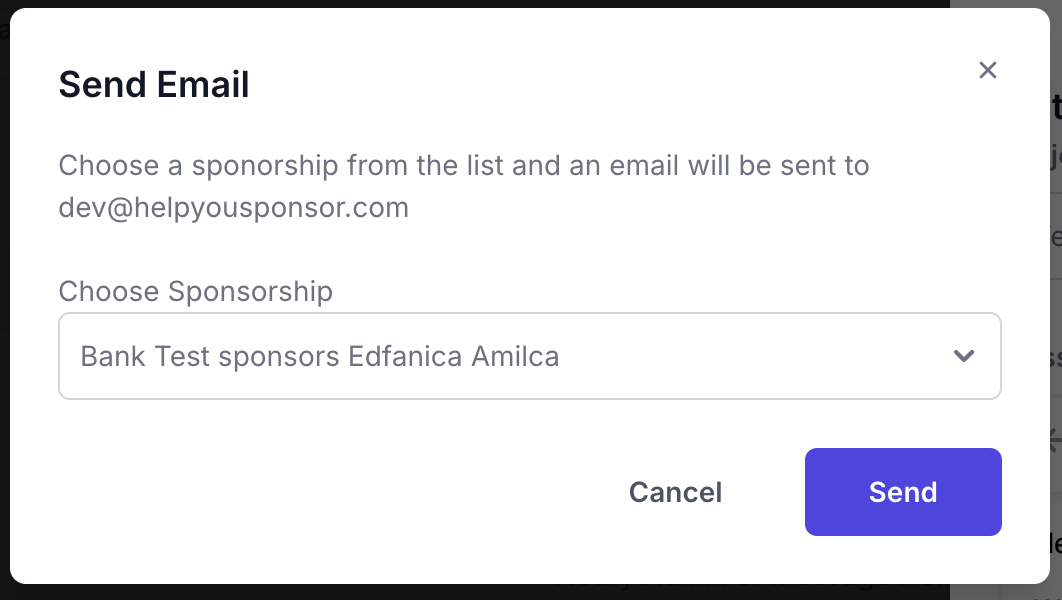Click 'Amilca' in the selected sponsorship value
Viewport: 1062px width, 600px height.
515,356
